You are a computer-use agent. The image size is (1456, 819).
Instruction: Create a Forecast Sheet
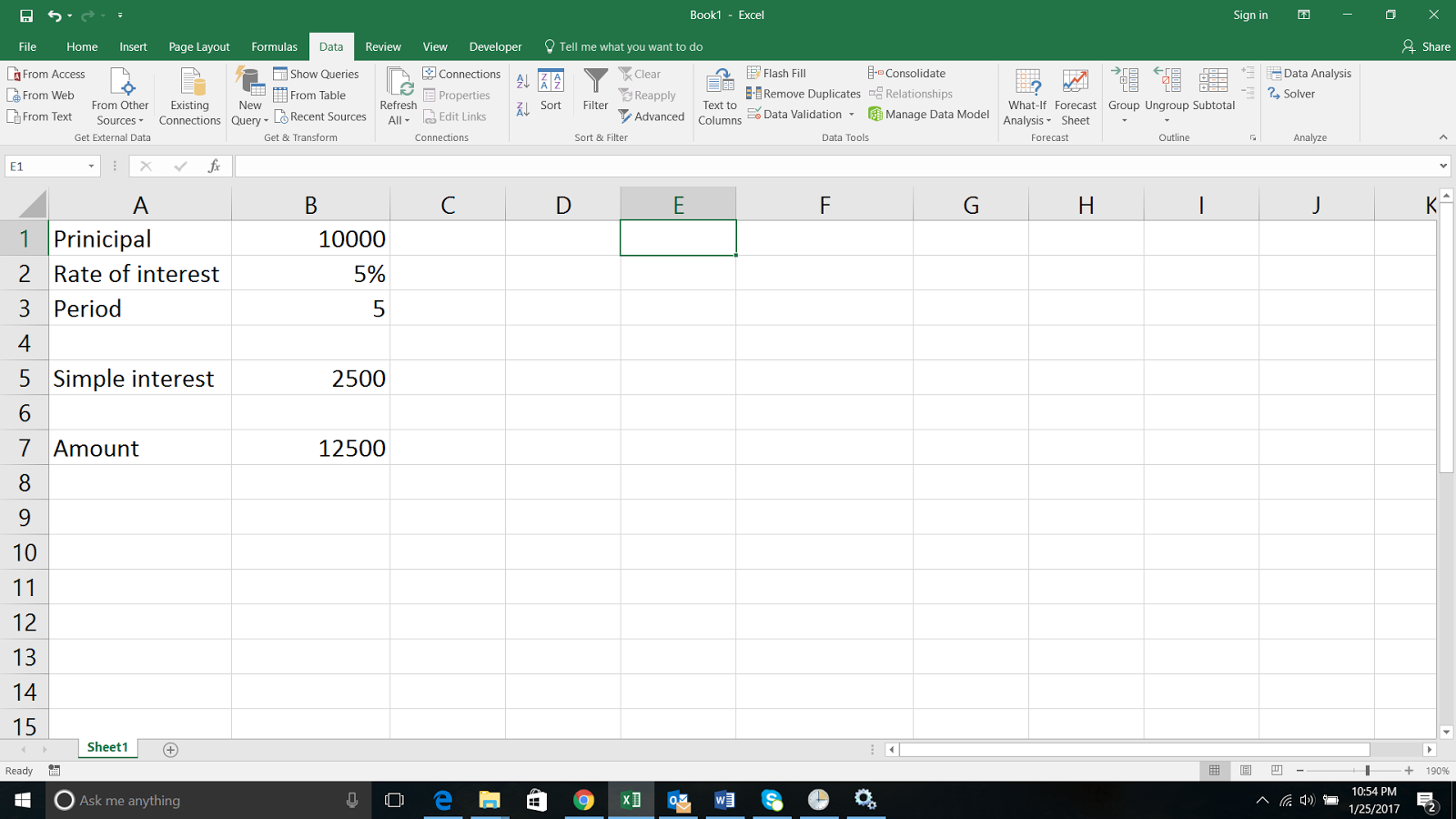(x=1075, y=95)
